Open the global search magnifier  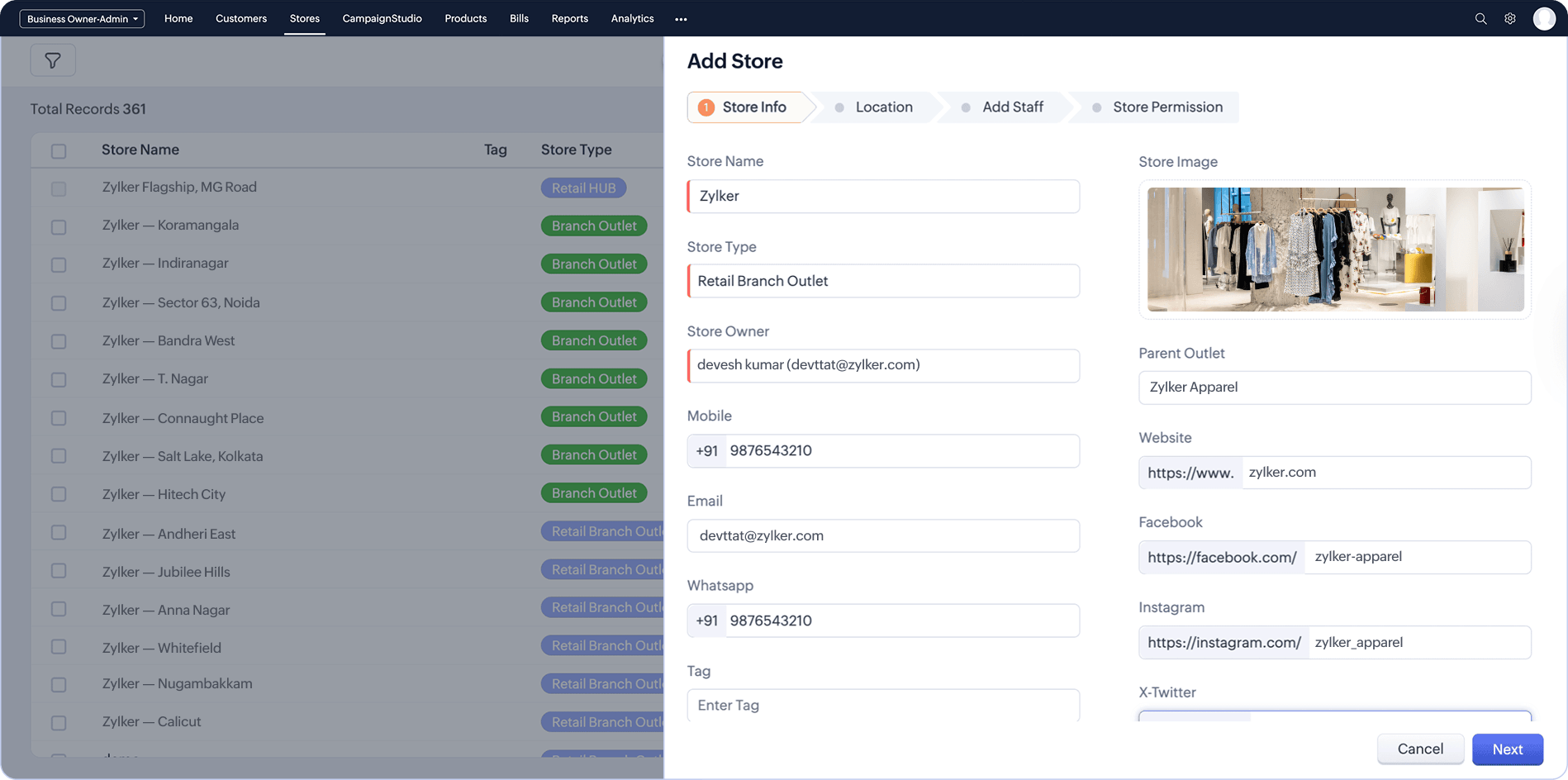1481,18
